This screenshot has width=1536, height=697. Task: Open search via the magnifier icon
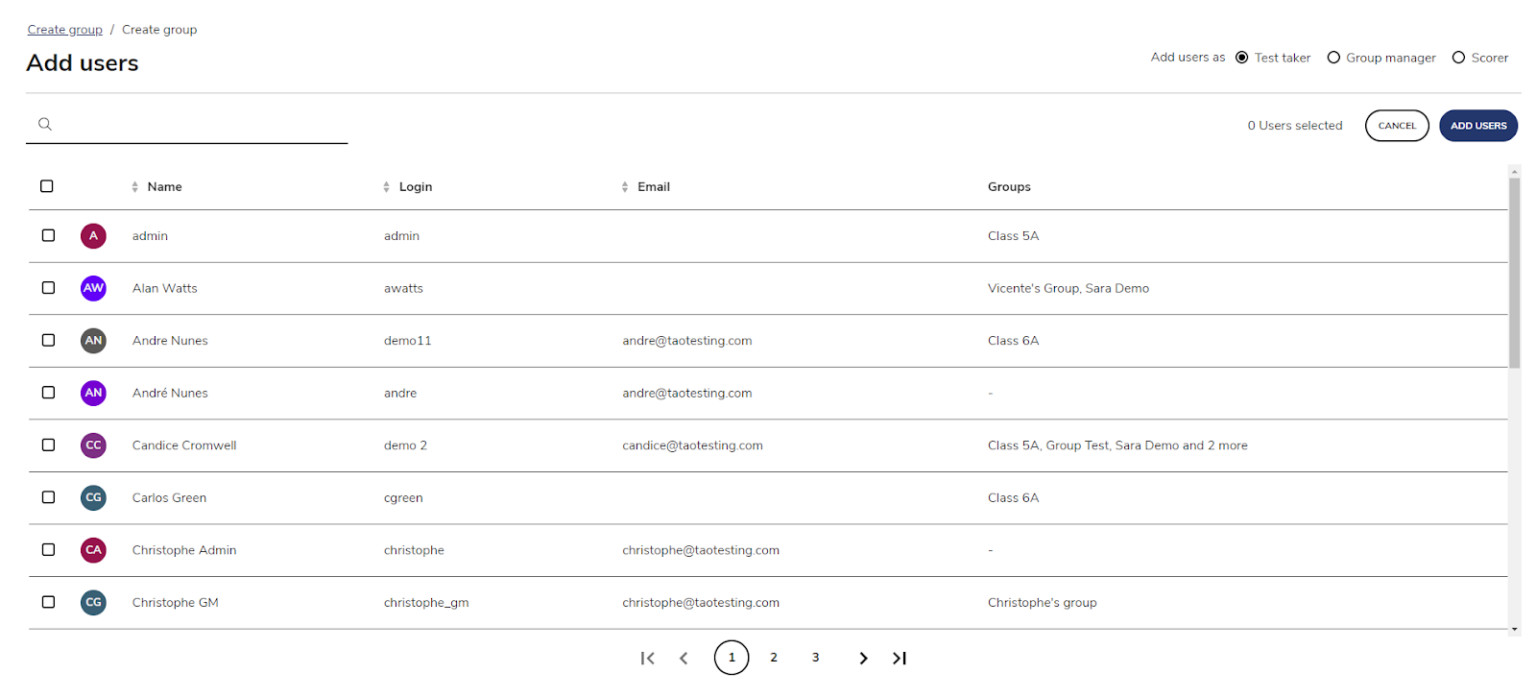45,124
